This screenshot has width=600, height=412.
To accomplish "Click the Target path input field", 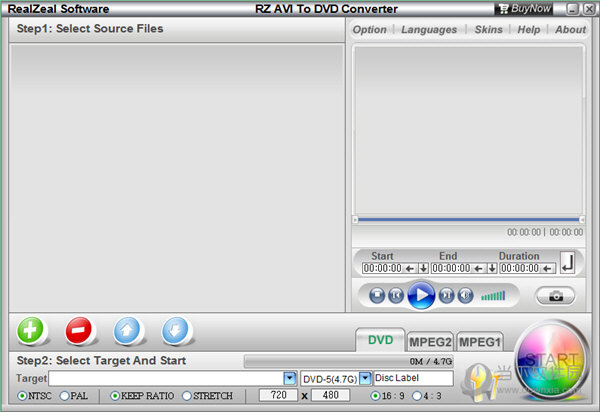I will click(166, 378).
